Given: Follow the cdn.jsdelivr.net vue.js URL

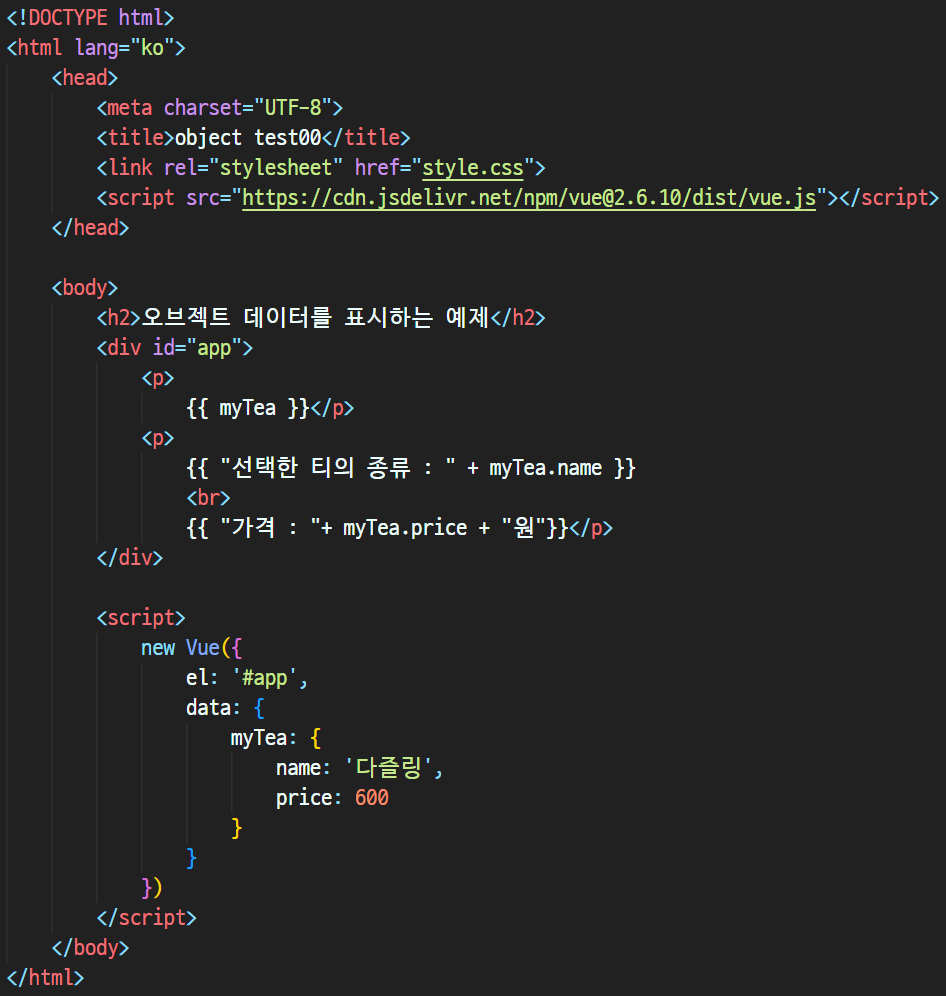Looking at the screenshot, I should click(x=529, y=198).
